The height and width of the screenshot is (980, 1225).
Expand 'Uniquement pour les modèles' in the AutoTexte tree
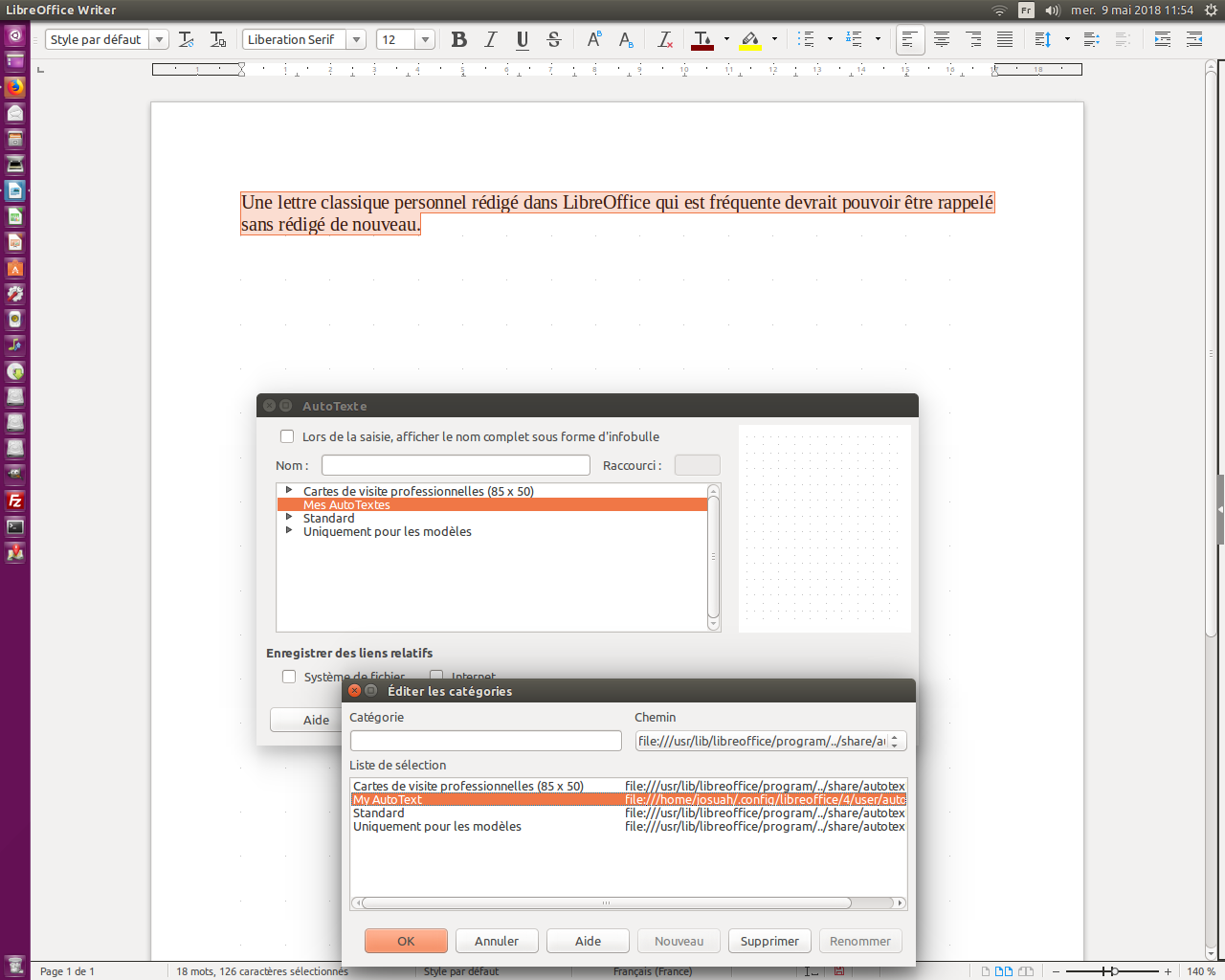(x=289, y=530)
